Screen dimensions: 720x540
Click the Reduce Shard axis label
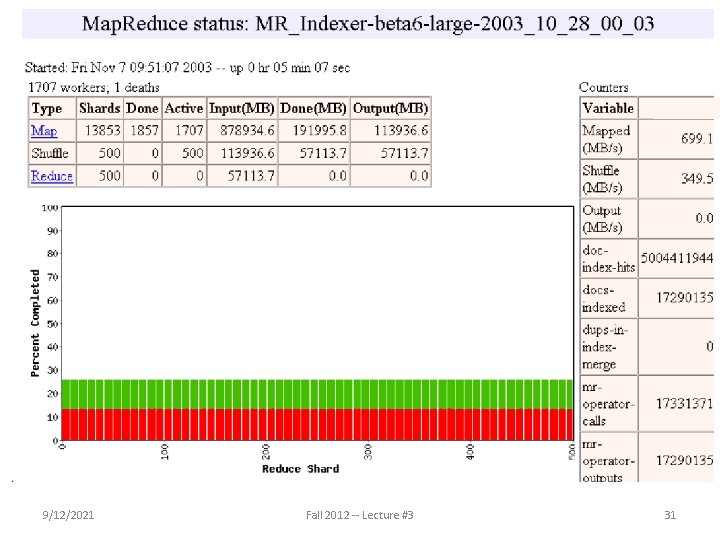click(x=300, y=469)
